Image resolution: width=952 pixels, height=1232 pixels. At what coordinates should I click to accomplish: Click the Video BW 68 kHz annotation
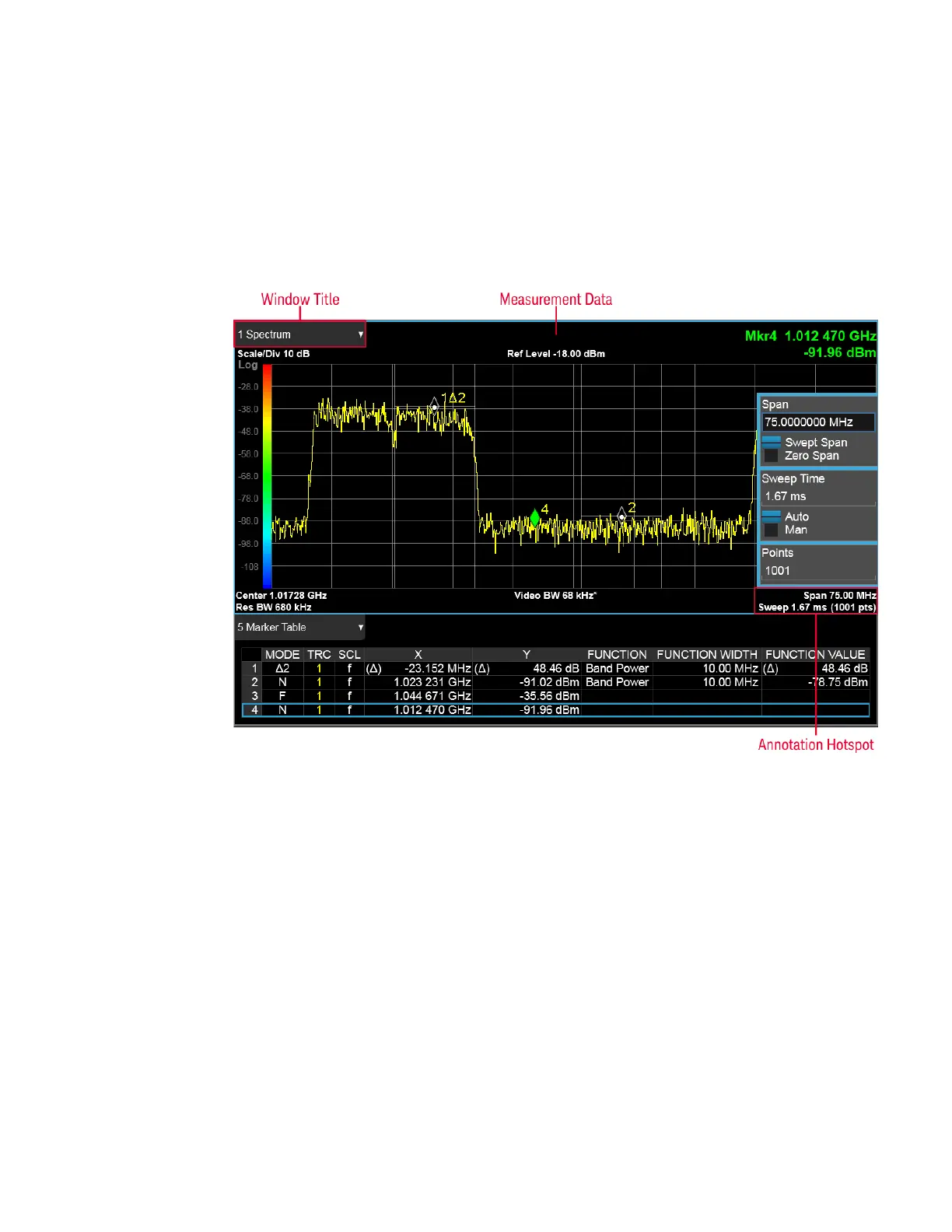(555, 596)
